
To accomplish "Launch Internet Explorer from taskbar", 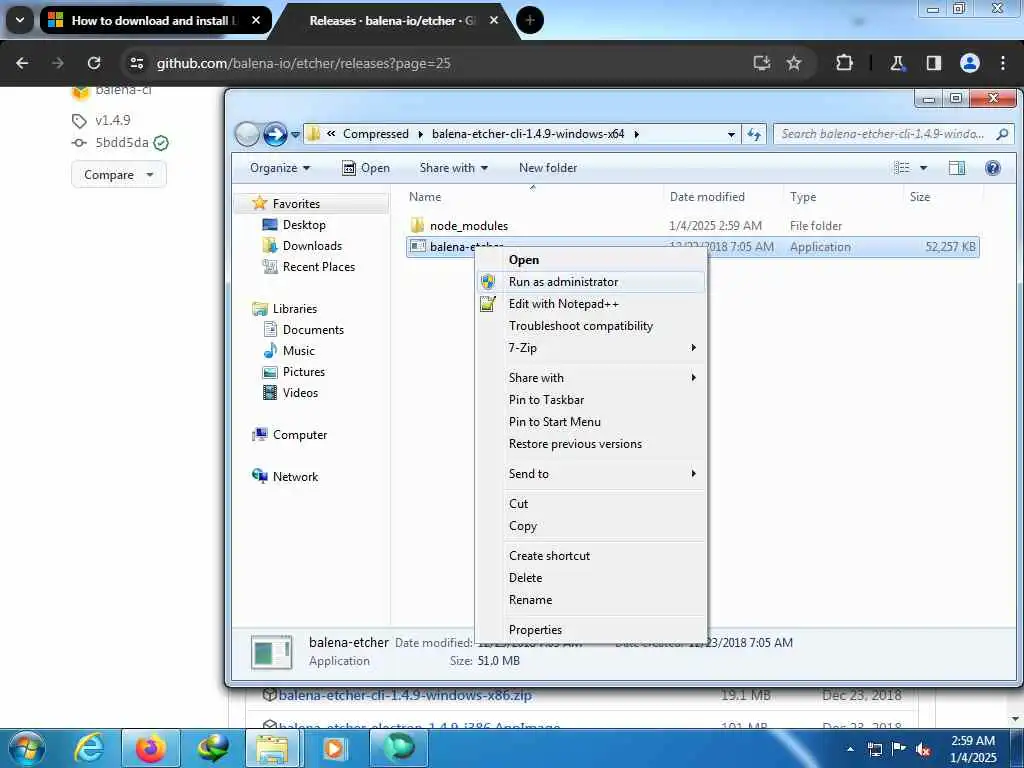I will [89, 748].
